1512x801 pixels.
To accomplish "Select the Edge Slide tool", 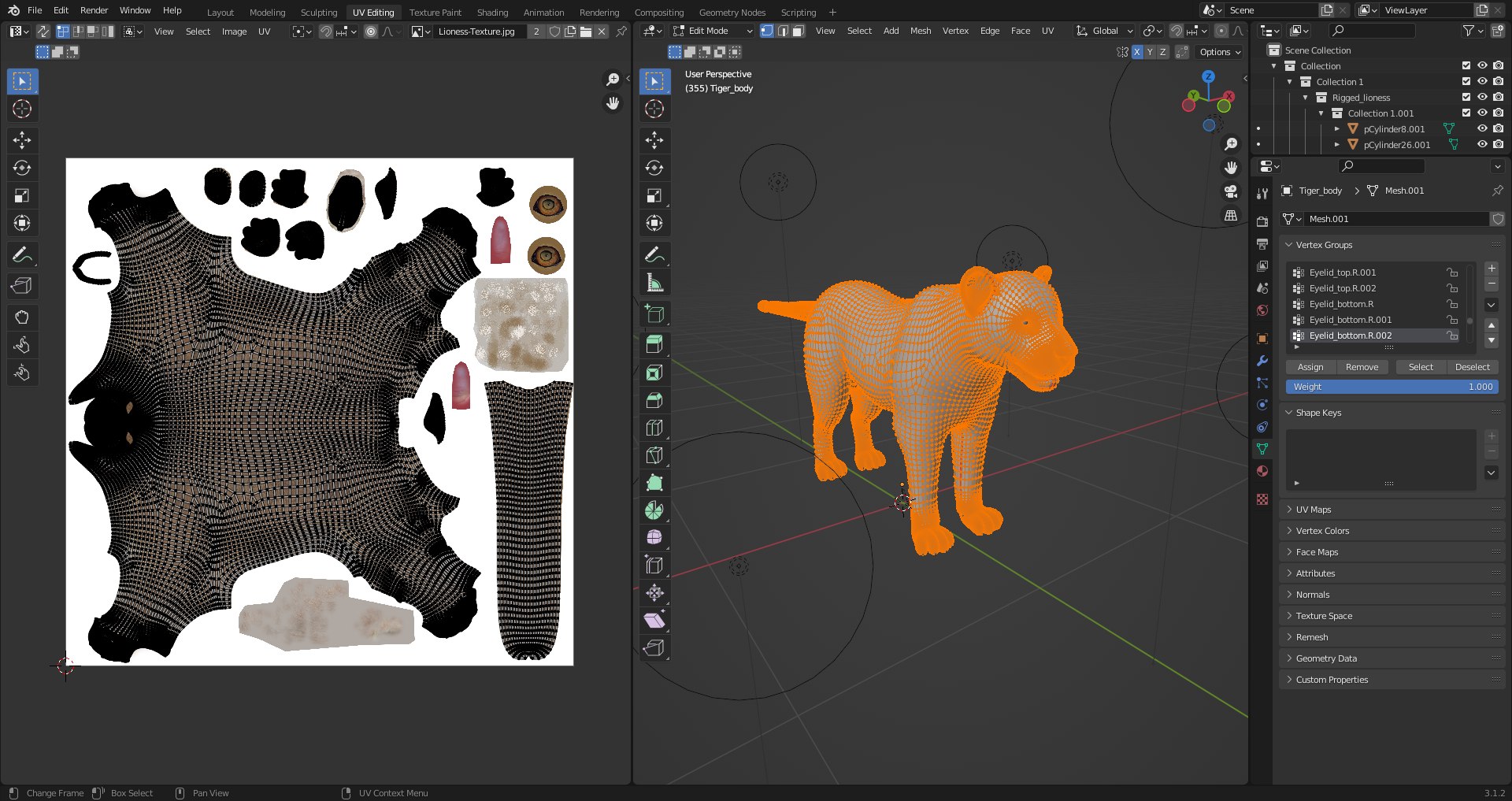I will point(654,566).
